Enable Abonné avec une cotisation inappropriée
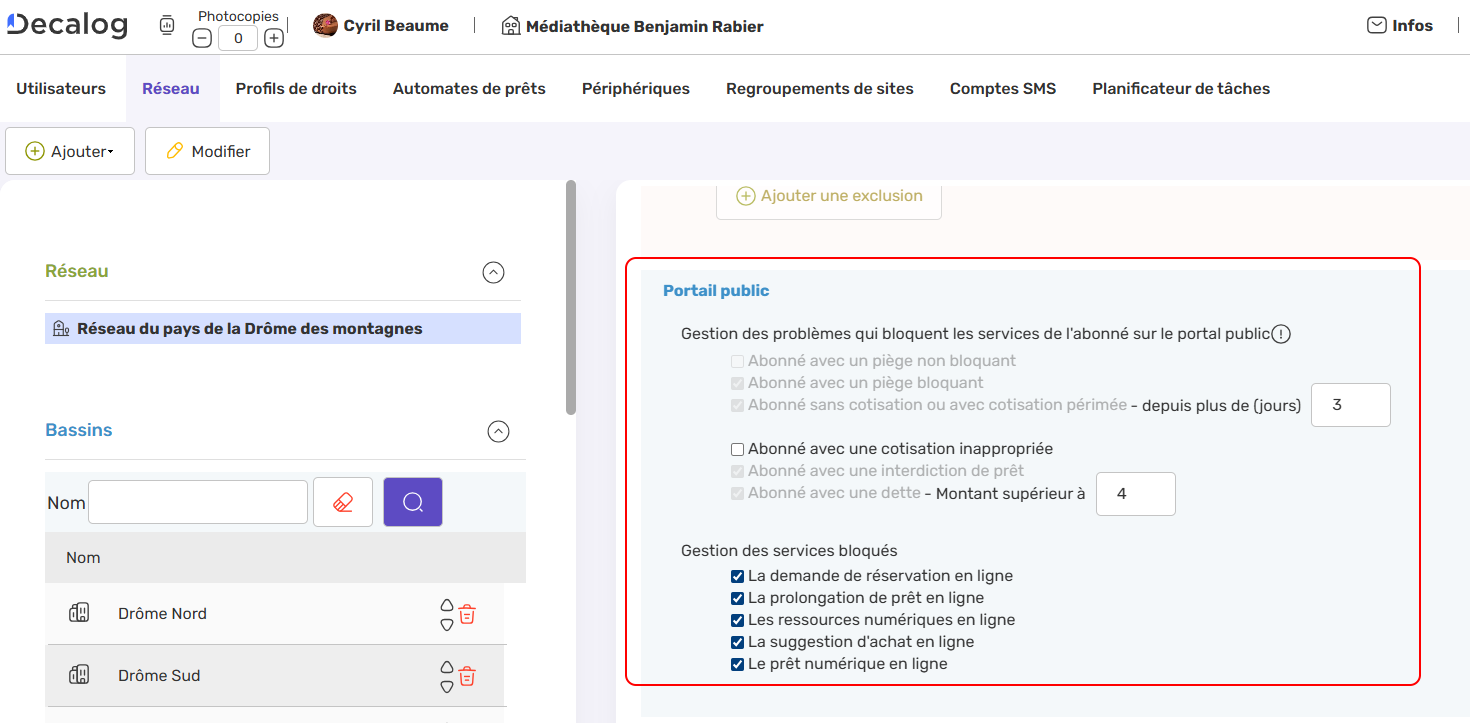1470x723 pixels. [737, 449]
